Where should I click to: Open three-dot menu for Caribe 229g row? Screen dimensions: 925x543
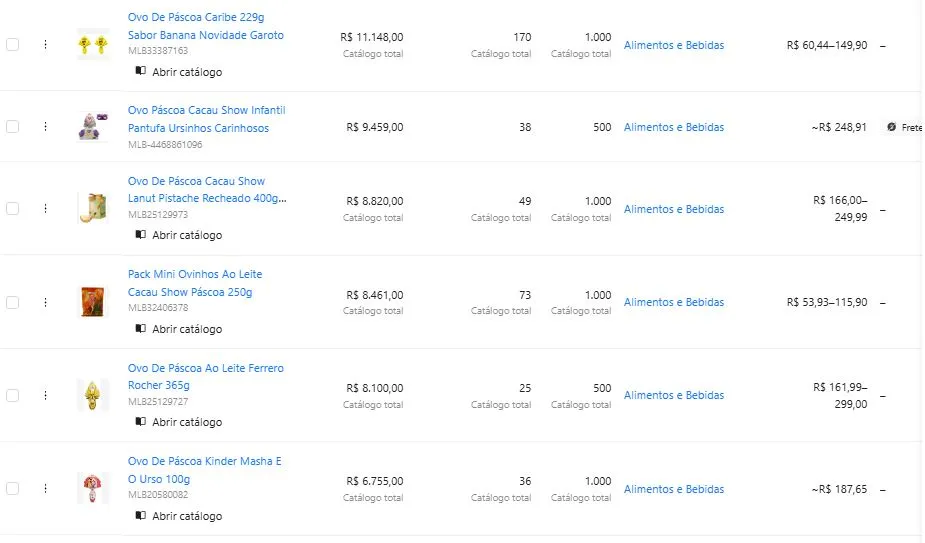[x=45, y=45]
